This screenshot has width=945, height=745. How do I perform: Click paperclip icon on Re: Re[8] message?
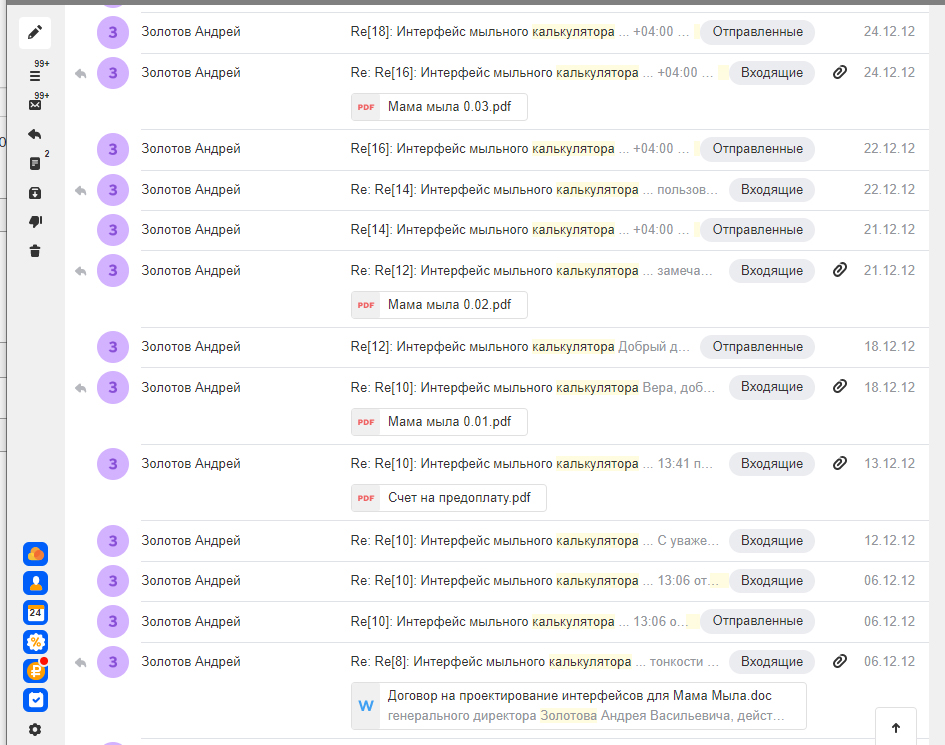point(840,662)
